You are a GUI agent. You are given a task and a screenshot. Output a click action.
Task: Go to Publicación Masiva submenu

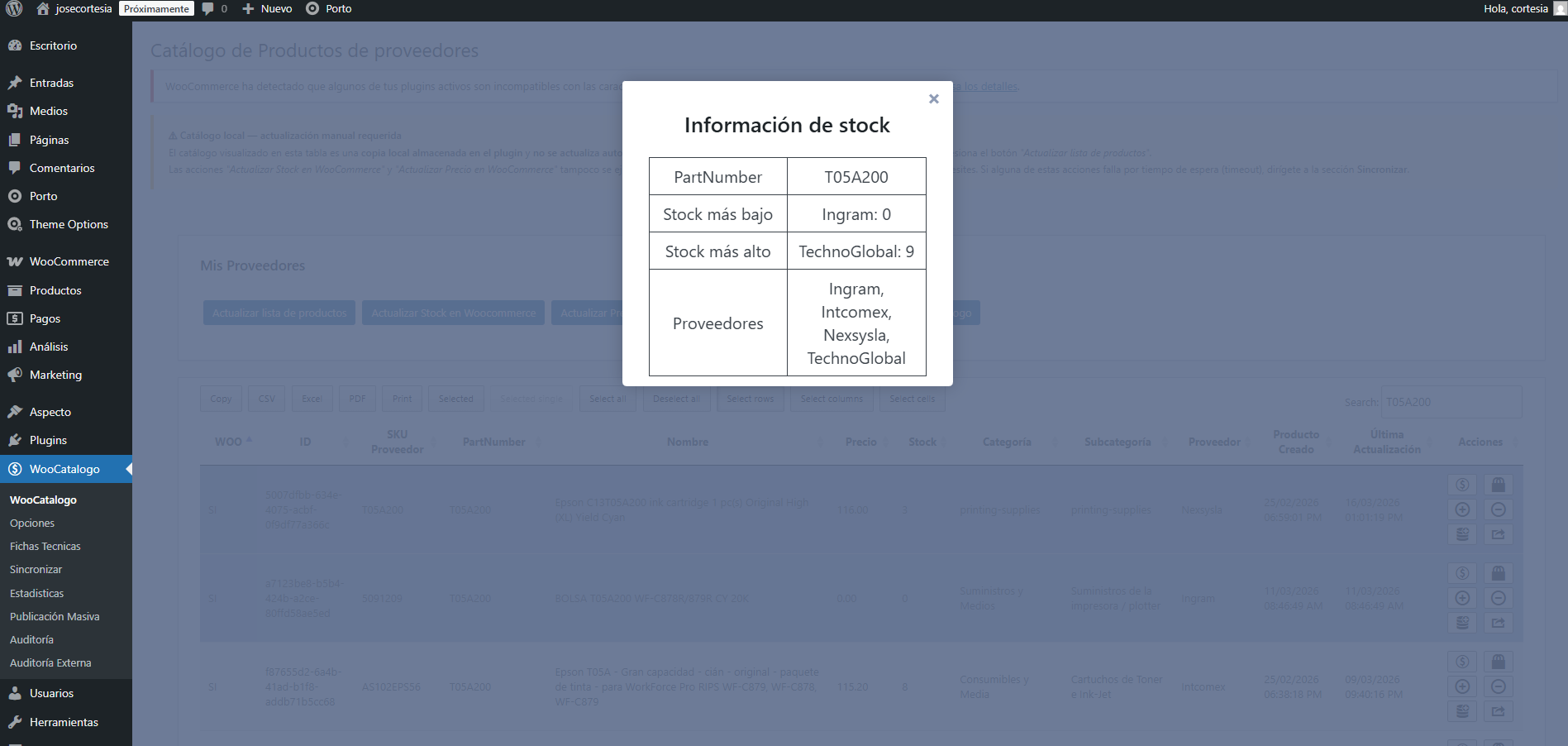(55, 616)
